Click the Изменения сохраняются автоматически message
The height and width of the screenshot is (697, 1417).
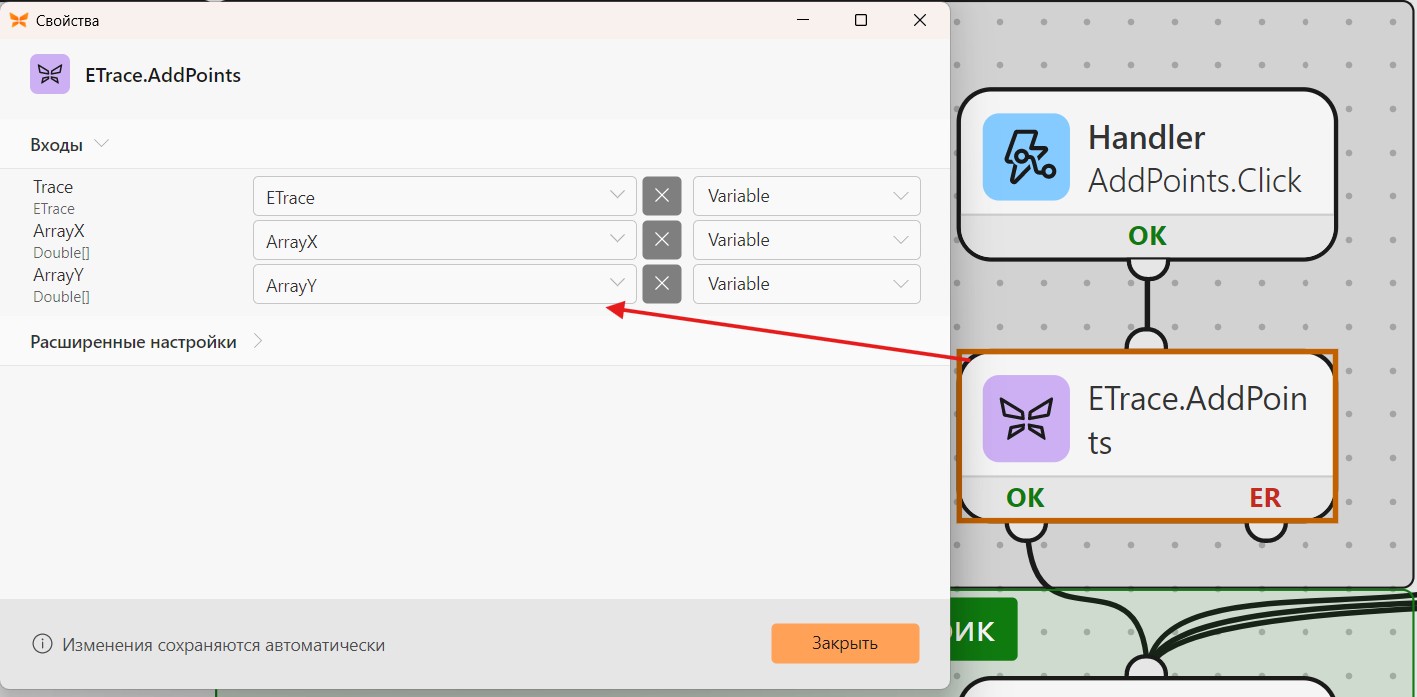tap(223, 645)
